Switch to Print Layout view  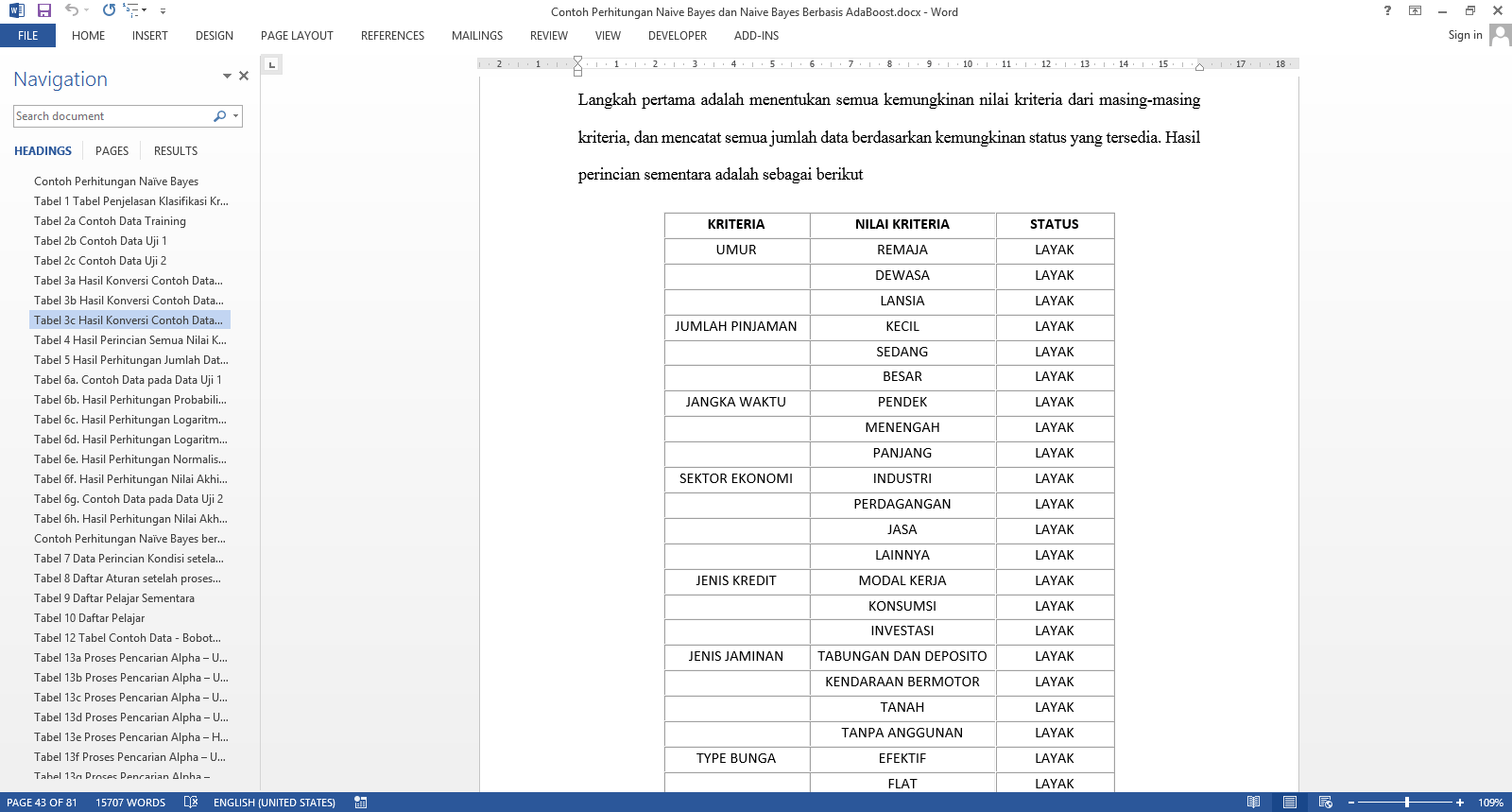coord(1289,802)
